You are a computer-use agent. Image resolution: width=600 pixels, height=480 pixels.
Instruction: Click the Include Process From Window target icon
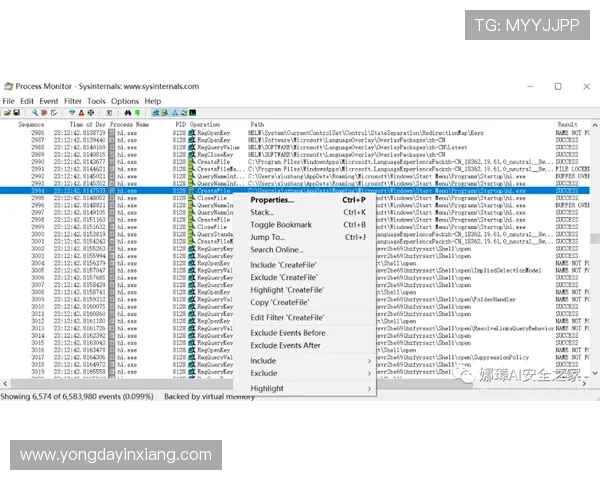[x=91, y=113]
